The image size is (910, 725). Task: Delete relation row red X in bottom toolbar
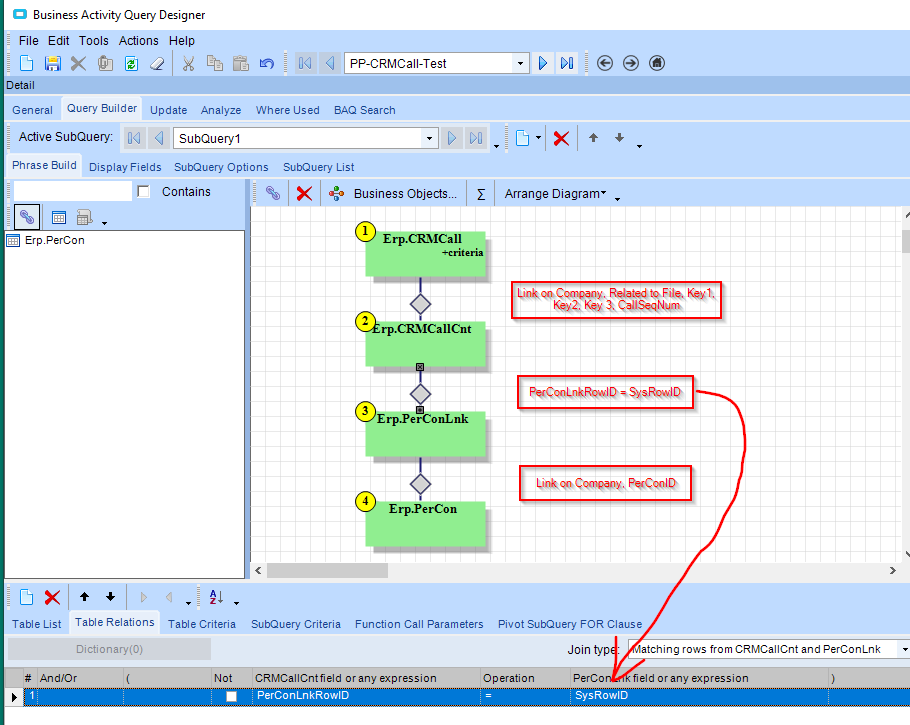point(52,597)
